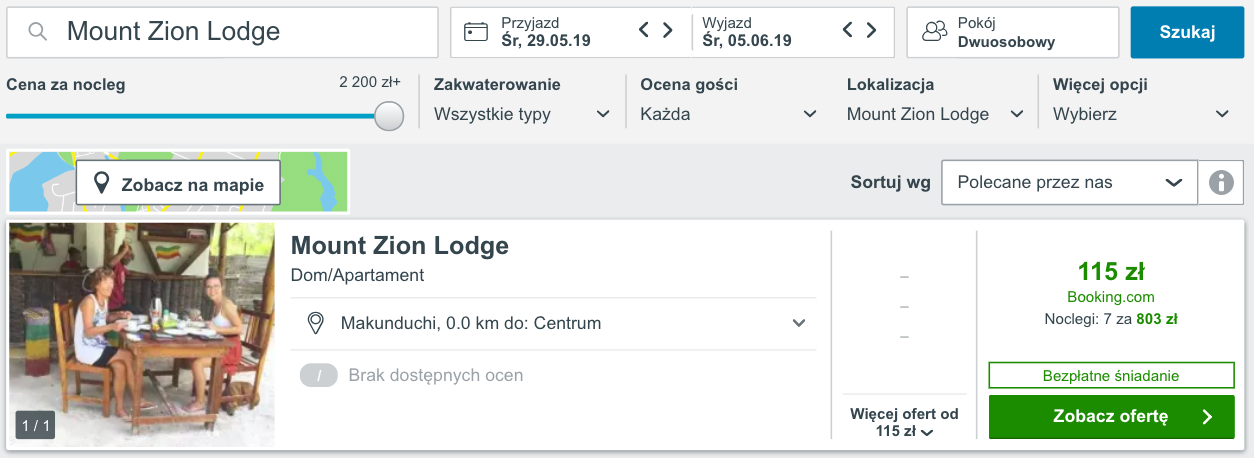Expand the Więcej opcji filter
Screen dimensions: 1254x458
pos(1142,114)
